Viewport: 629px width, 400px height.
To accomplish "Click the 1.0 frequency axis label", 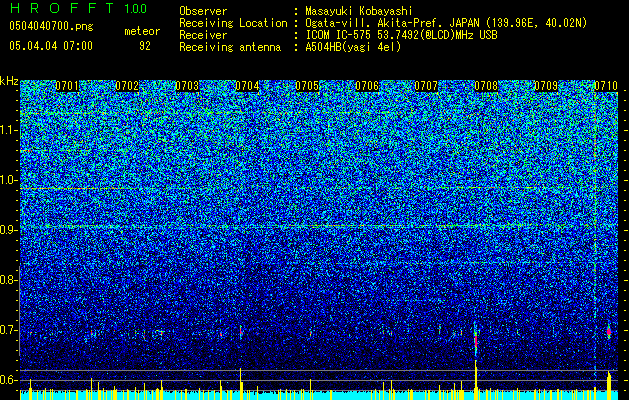I will [9, 180].
